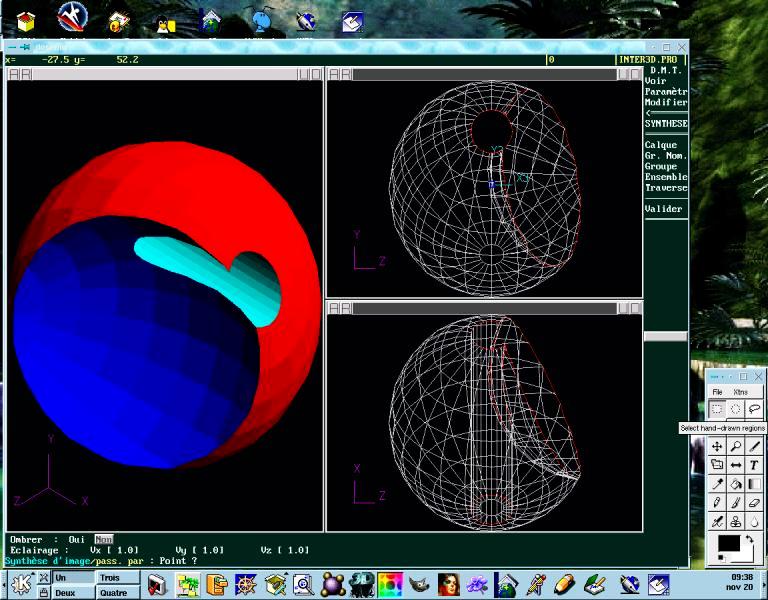Open the File menu in toolbox
Viewport: 768px width, 600px height.
point(717,392)
